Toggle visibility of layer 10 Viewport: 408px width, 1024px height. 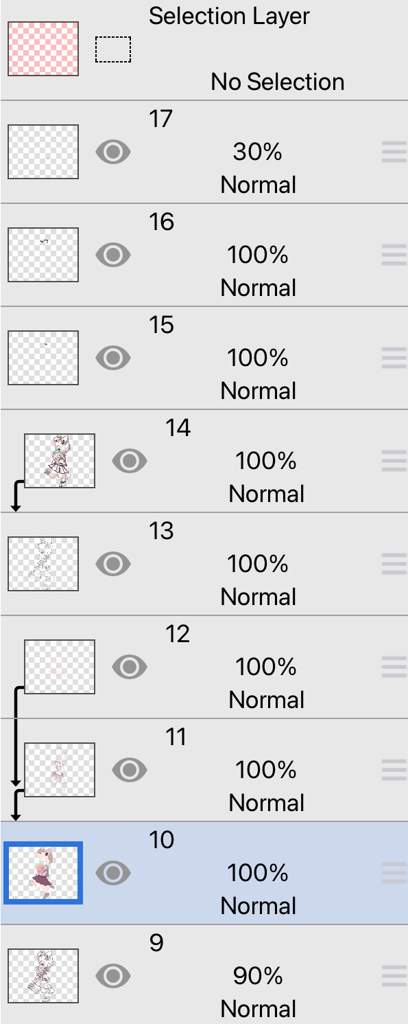(113, 872)
